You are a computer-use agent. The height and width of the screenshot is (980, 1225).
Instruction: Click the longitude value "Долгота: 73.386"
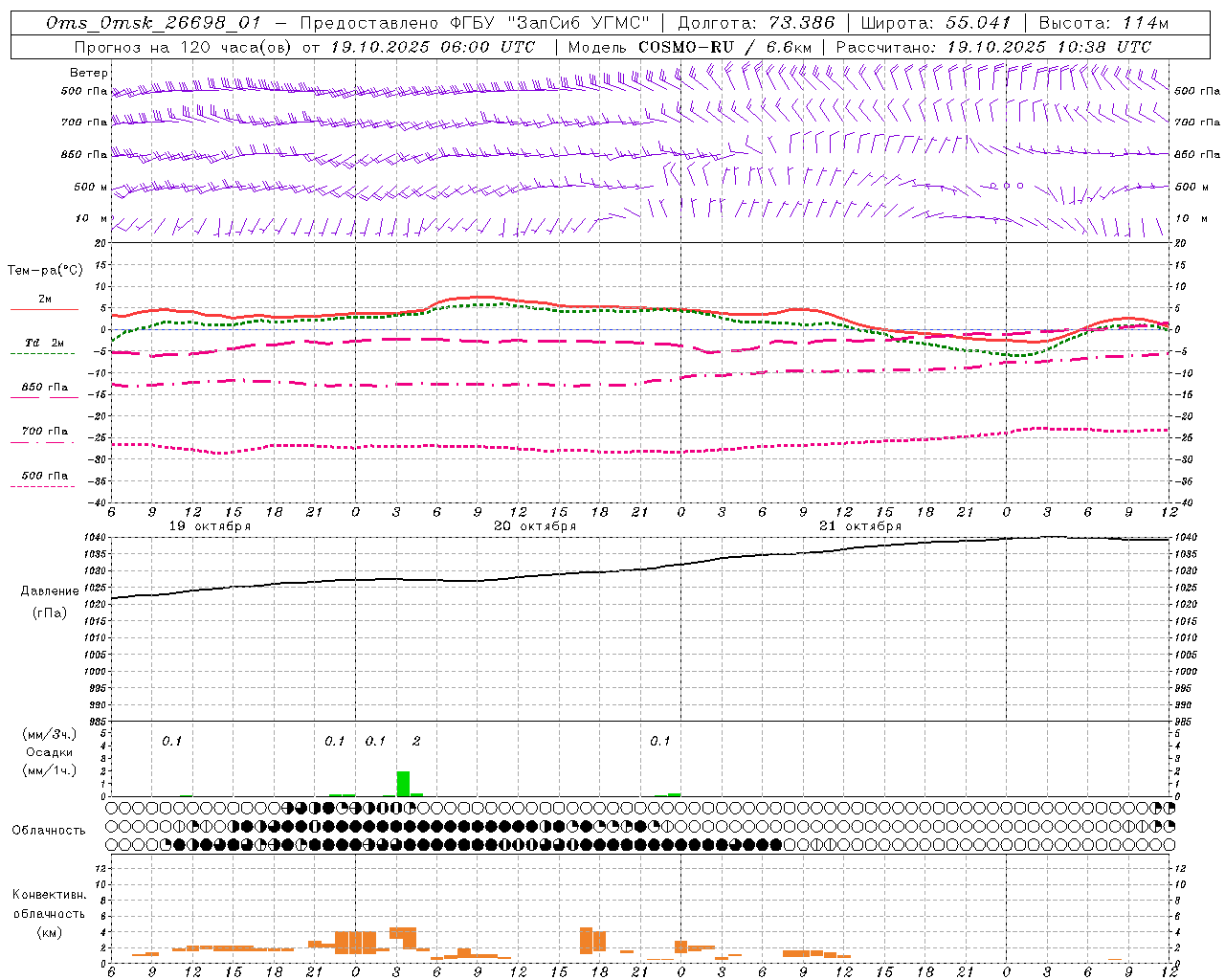pos(756,23)
